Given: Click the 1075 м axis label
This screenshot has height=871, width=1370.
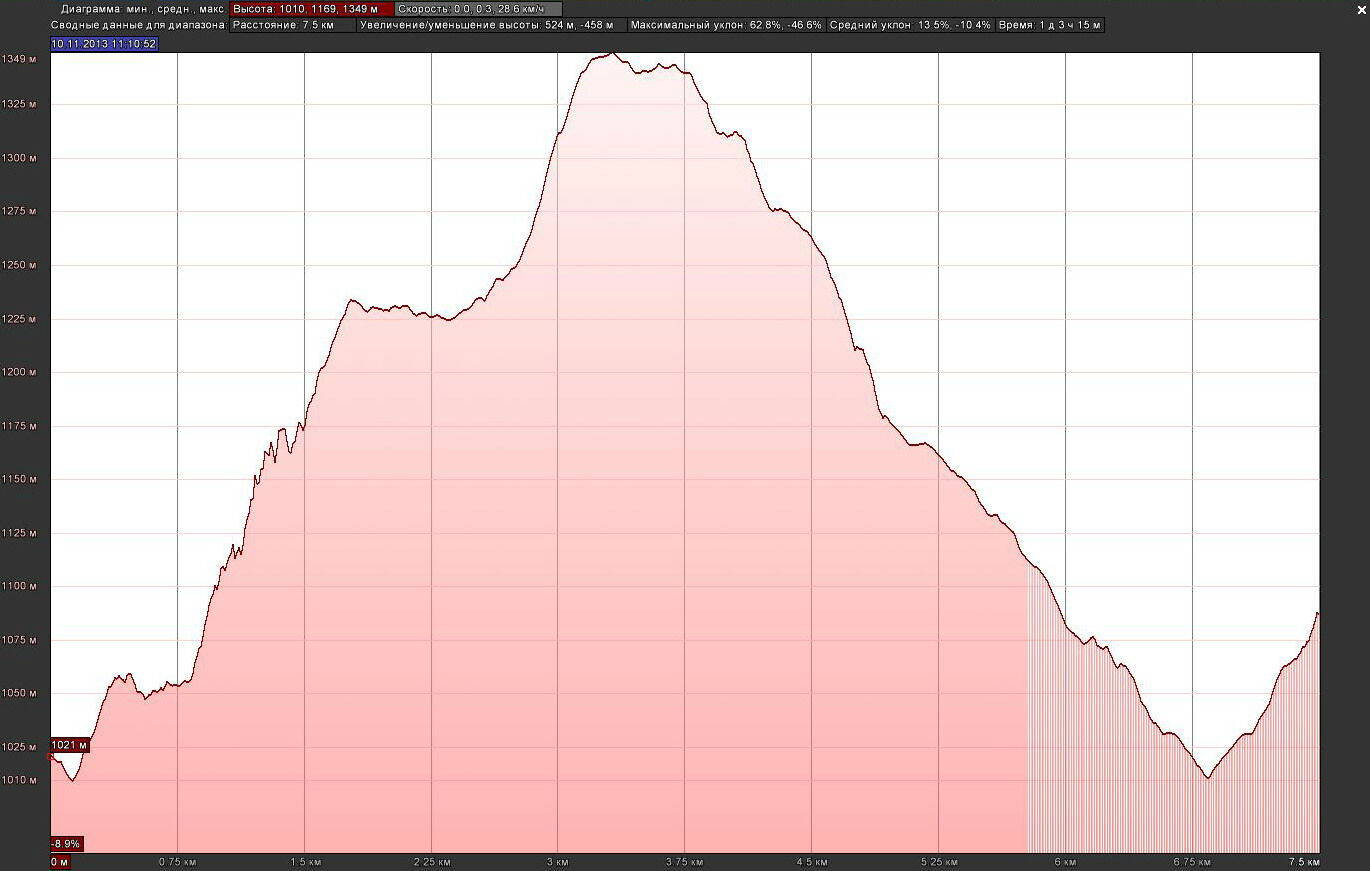Looking at the screenshot, I should tap(19, 640).
